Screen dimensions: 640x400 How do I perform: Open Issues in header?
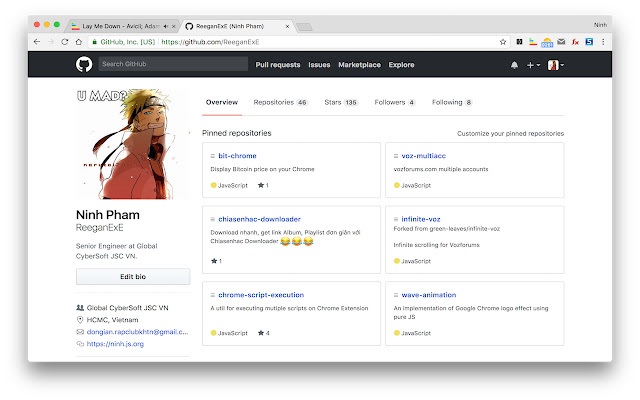[x=319, y=64]
